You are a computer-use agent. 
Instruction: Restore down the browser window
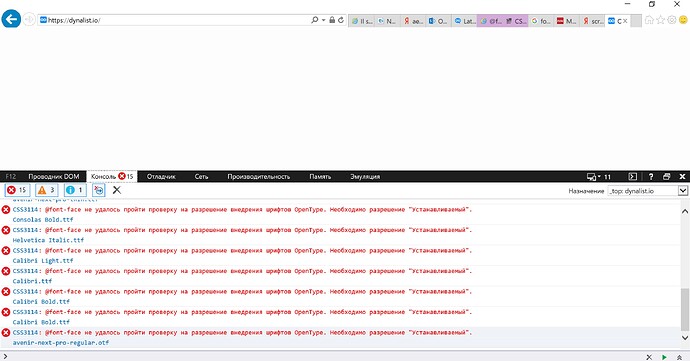coord(652,4)
